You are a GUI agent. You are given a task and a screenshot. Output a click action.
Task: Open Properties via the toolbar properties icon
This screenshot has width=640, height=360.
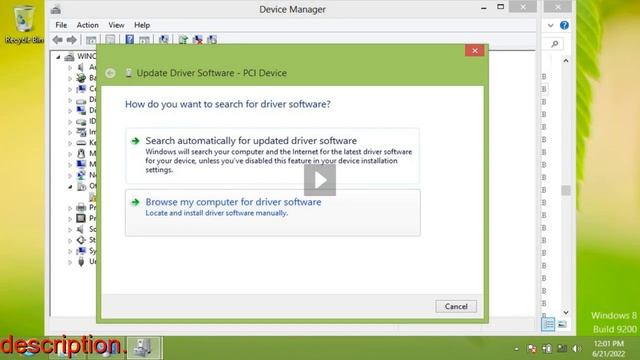(x=110, y=40)
